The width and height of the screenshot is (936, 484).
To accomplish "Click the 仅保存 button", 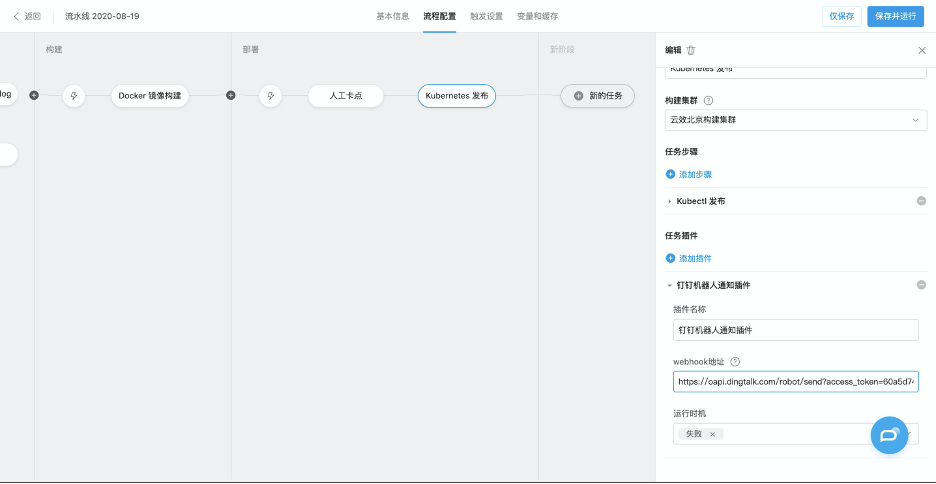I will click(x=842, y=17).
